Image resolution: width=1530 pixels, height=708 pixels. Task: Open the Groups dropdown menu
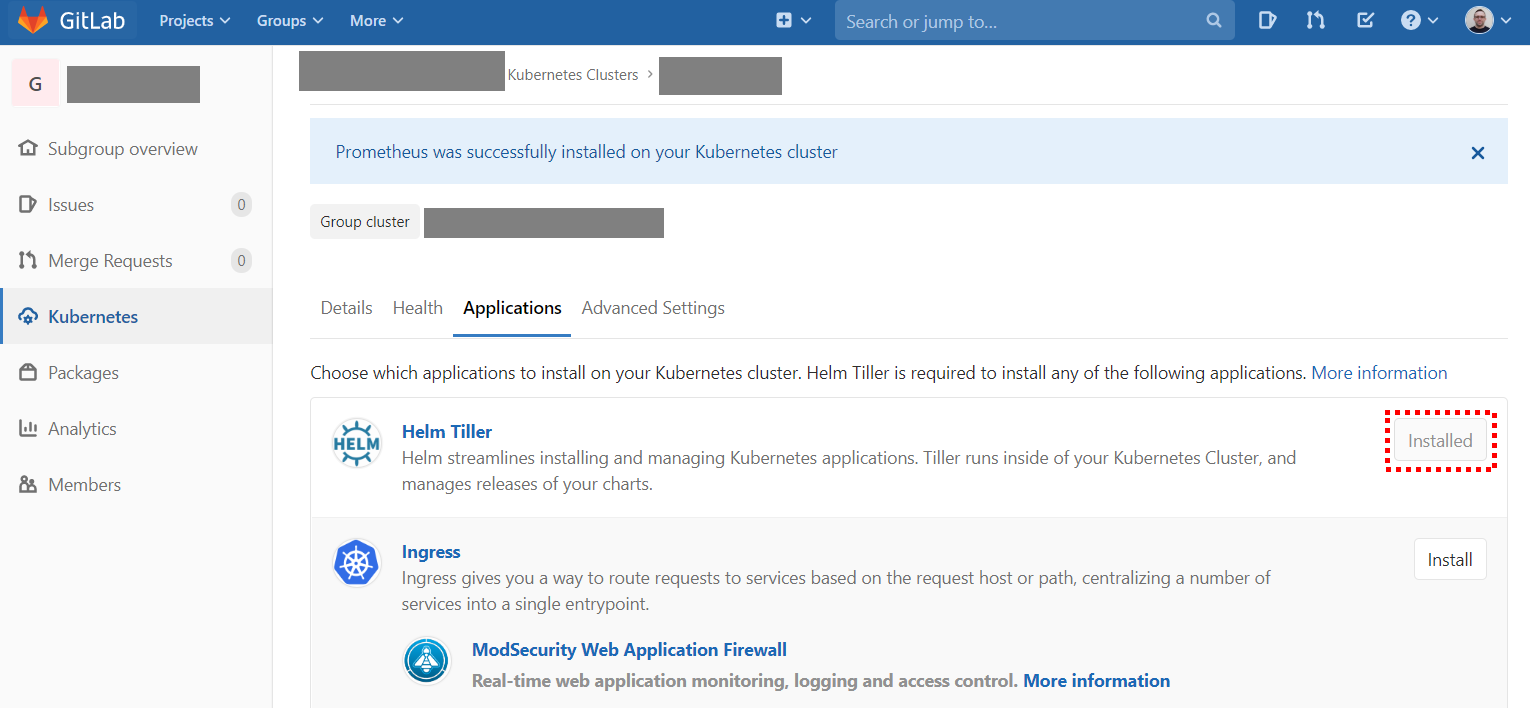coord(290,21)
